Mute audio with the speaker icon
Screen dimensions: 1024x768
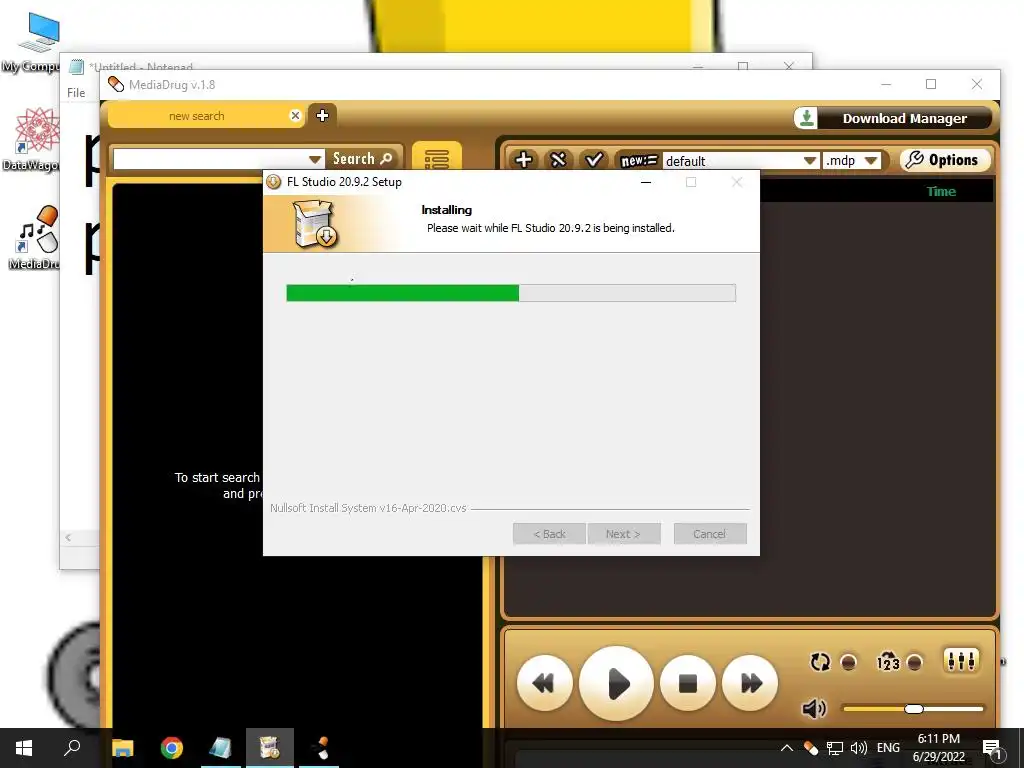coord(814,709)
